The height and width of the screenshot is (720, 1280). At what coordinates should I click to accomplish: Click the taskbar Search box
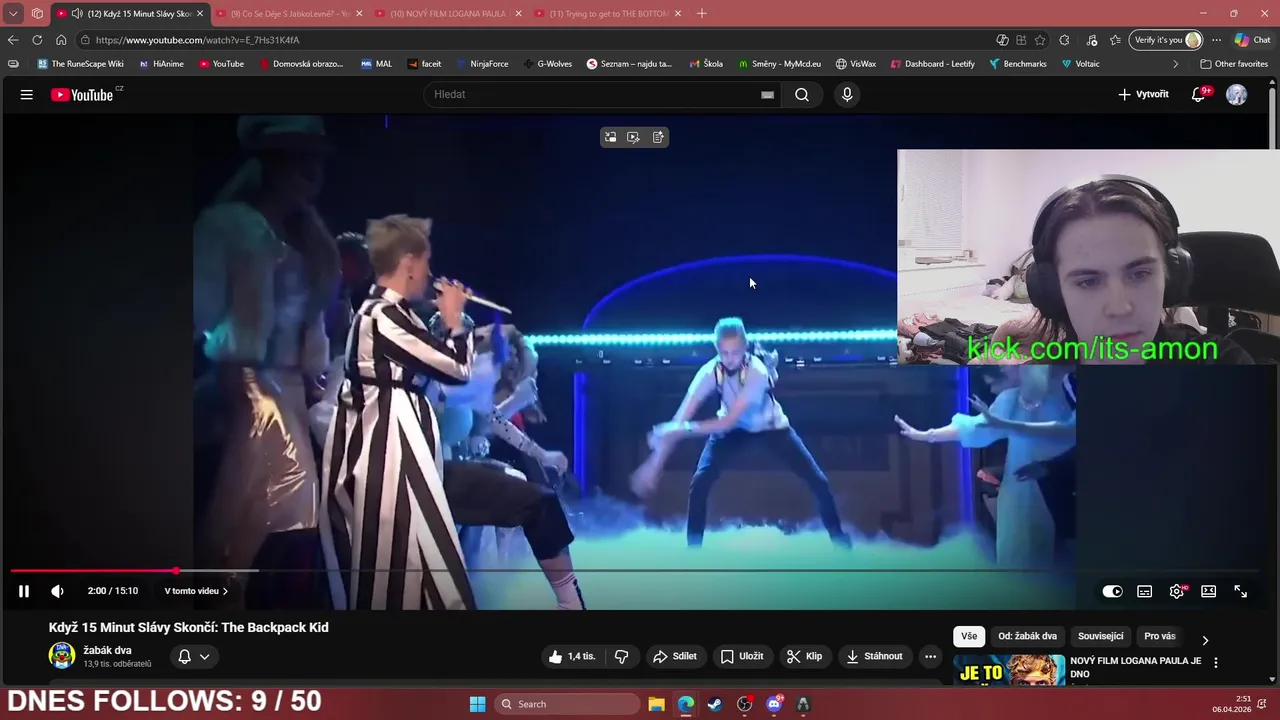[567, 704]
